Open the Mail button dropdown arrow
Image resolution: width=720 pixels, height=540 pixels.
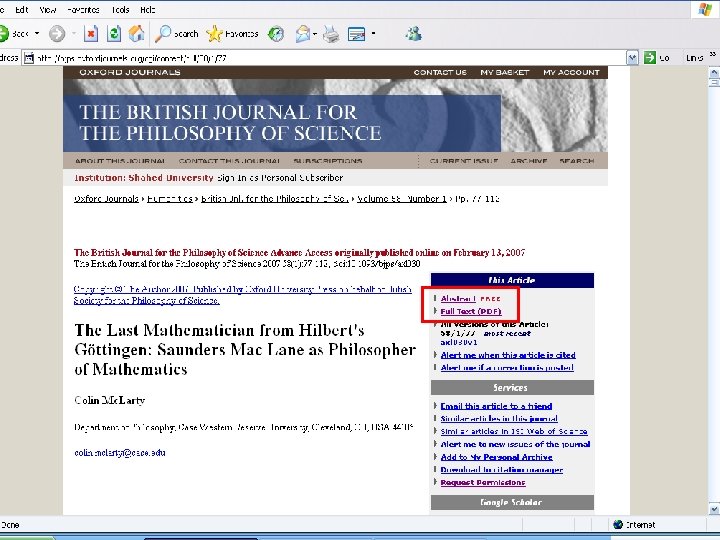point(315,34)
